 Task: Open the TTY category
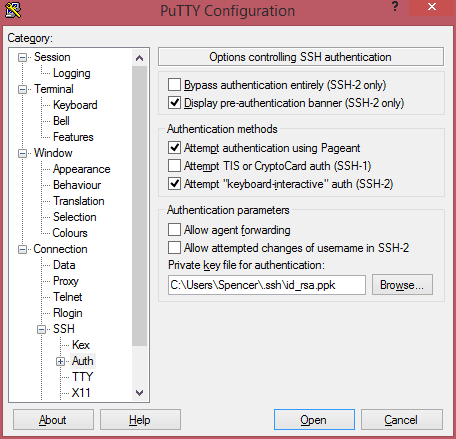pos(82,377)
